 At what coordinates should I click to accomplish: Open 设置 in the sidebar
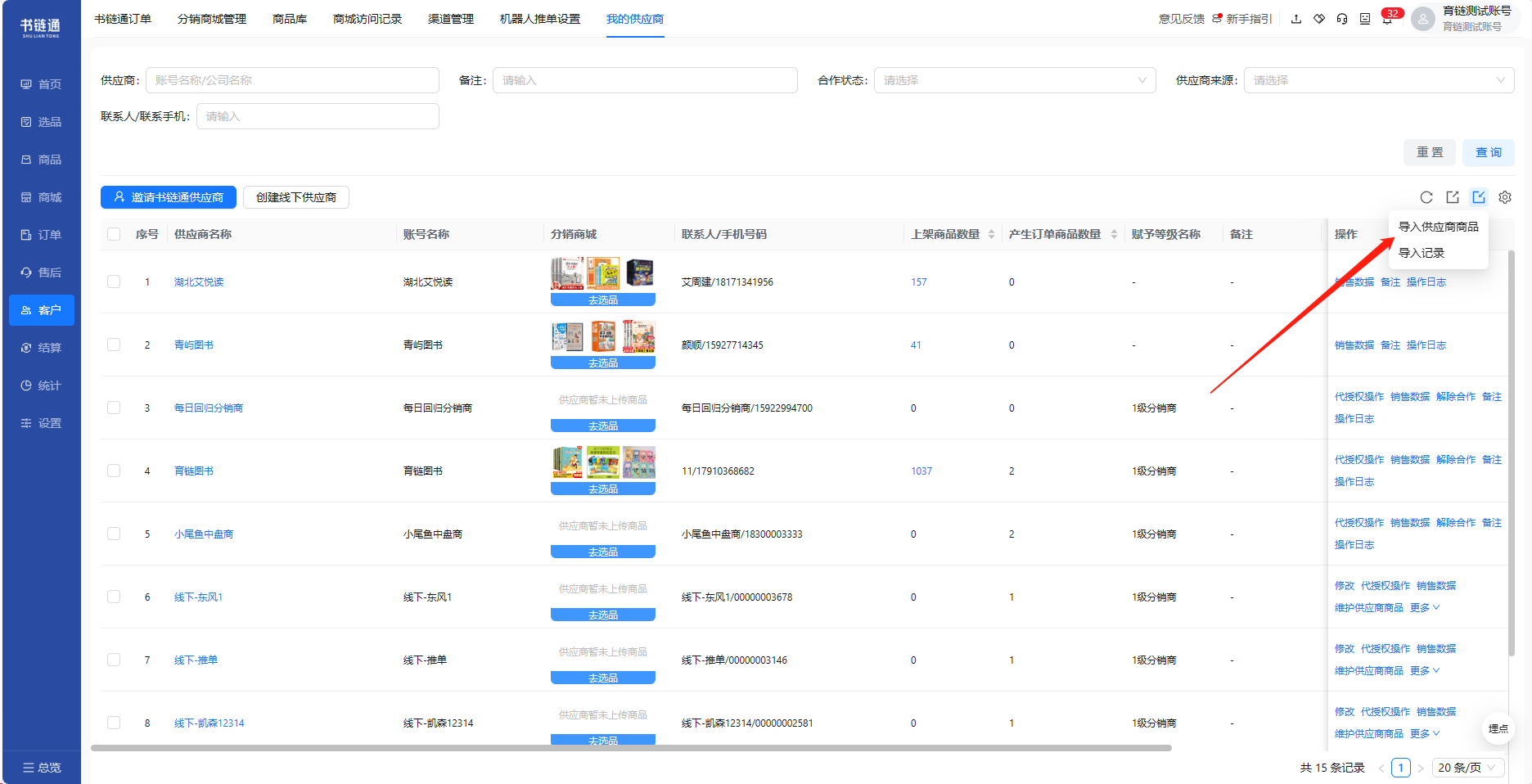tap(42, 423)
